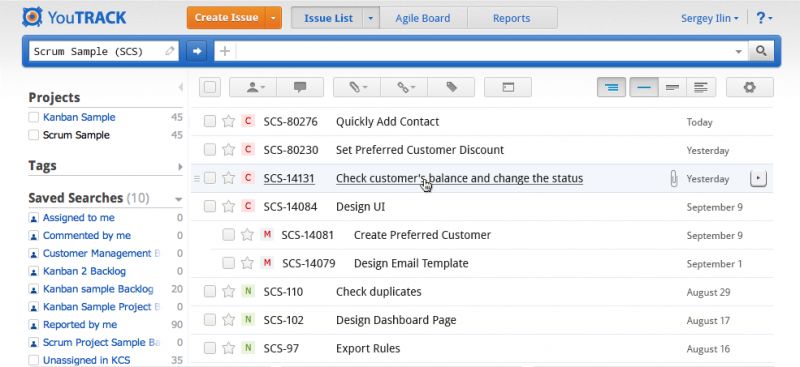Check the Scrum Sample project checkbox
This screenshot has width=800, height=367.
tap(34, 135)
